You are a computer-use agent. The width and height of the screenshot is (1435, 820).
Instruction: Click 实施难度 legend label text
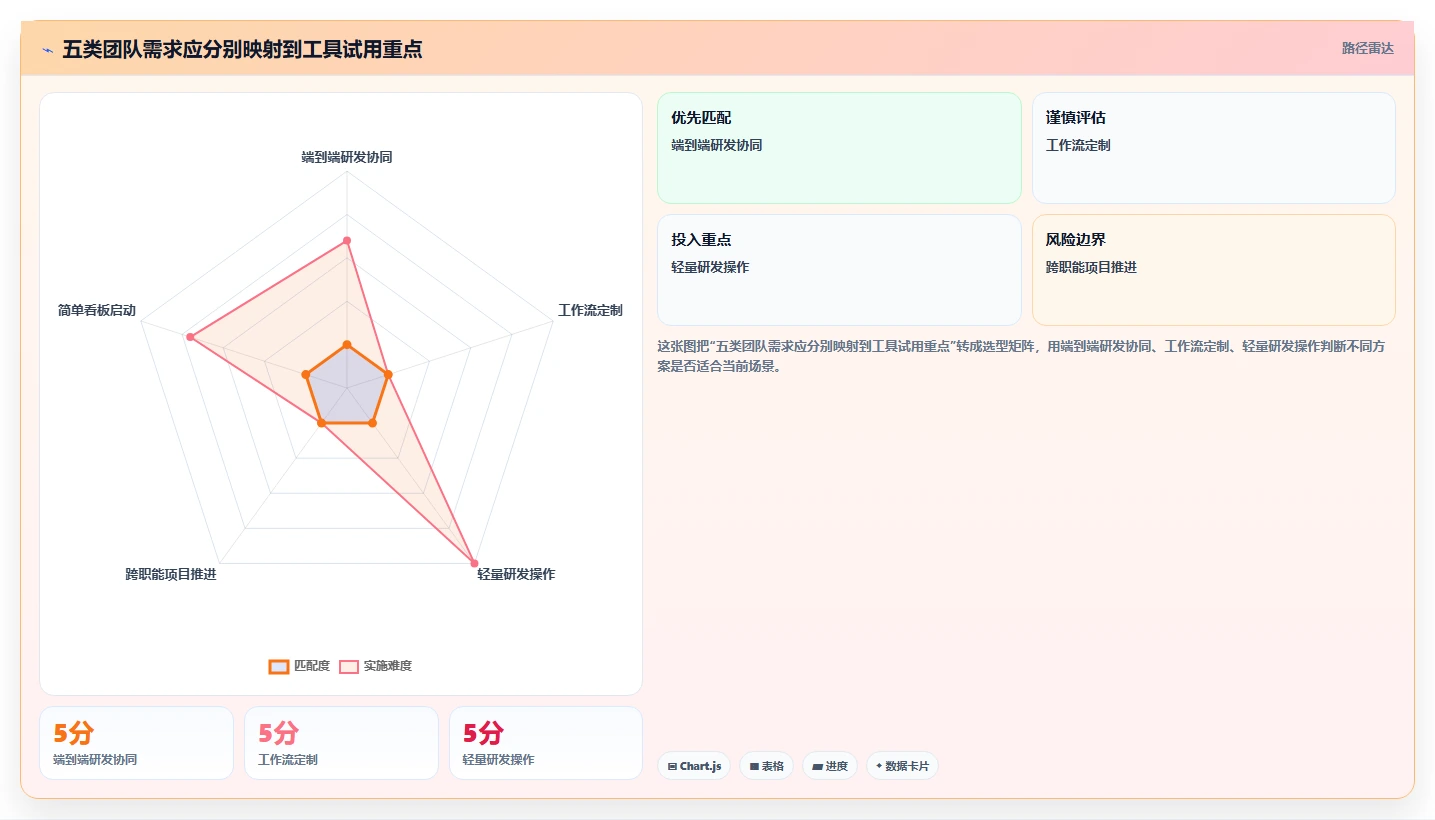388,666
